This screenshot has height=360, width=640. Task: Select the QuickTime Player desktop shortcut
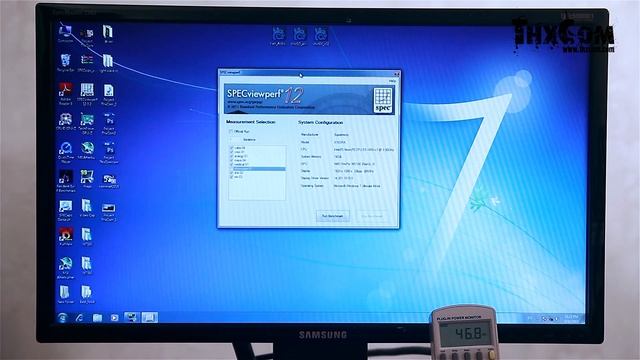[65, 153]
